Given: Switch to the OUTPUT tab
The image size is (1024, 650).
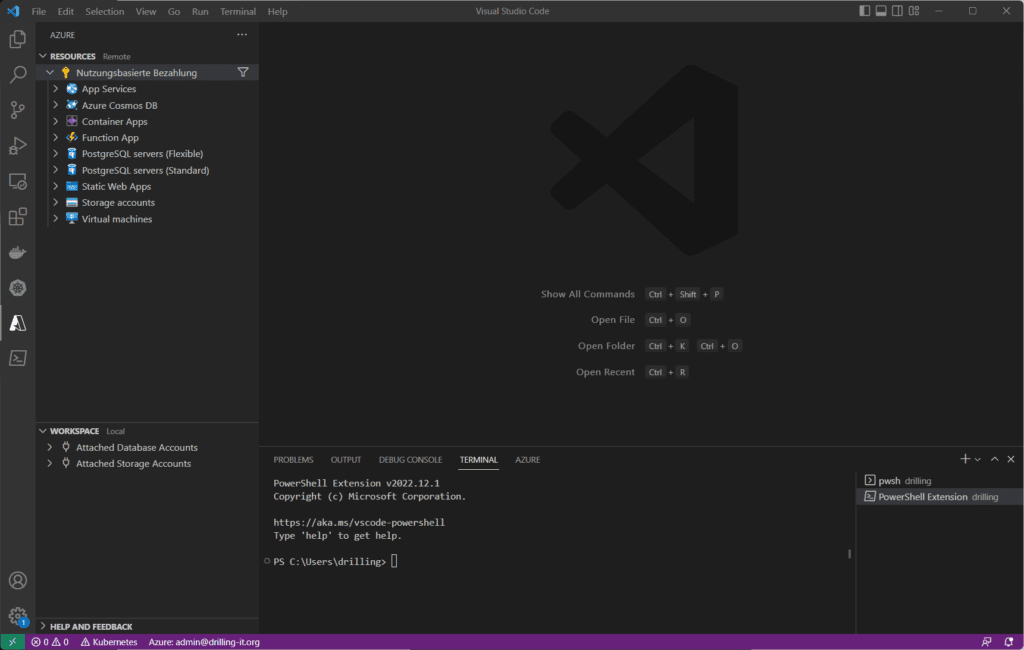Looking at the screenshot, I should 346,460.
